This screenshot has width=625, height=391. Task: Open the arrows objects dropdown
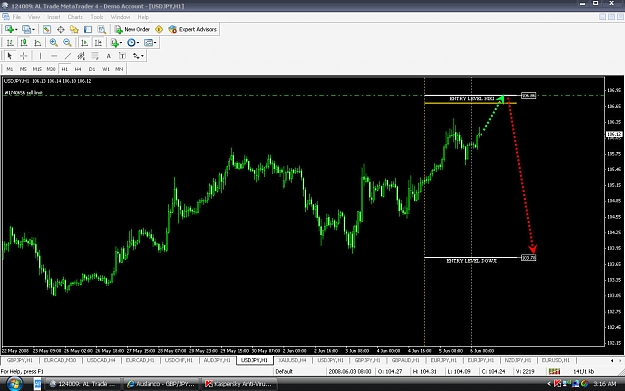[x=138, y=56]
